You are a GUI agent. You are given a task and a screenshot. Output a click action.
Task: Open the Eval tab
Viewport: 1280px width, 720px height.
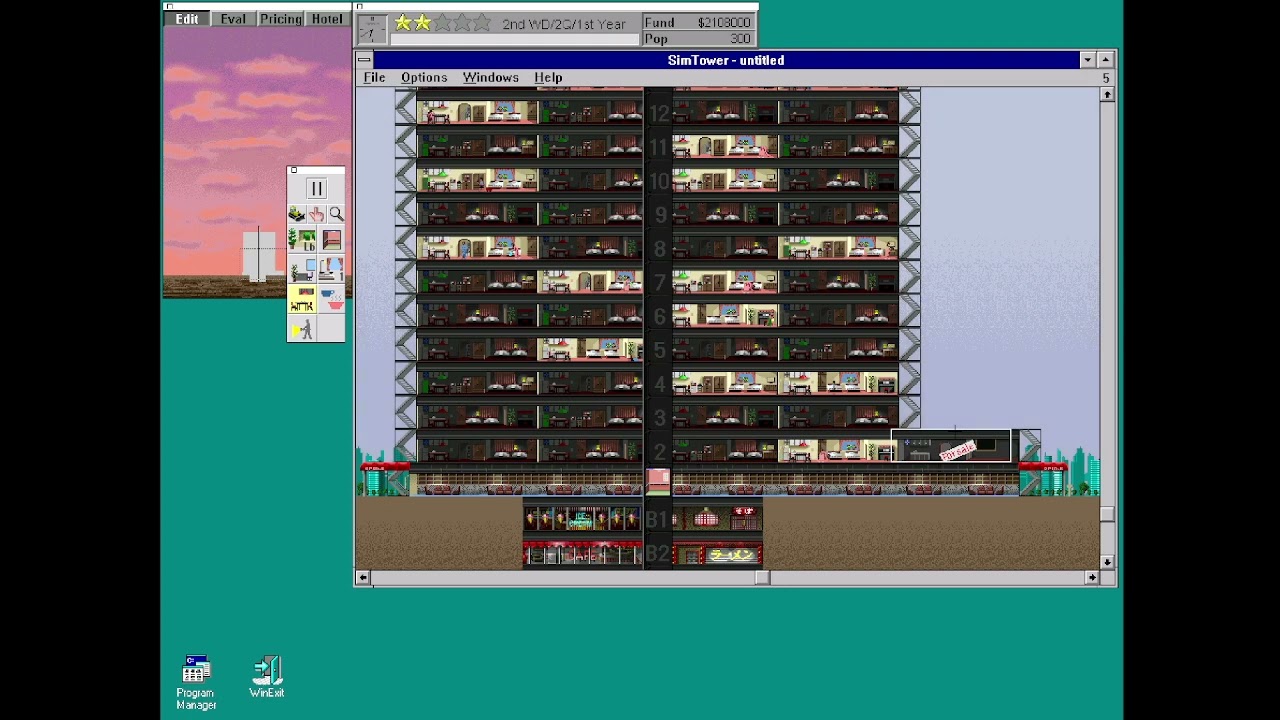tap(233, 19)
